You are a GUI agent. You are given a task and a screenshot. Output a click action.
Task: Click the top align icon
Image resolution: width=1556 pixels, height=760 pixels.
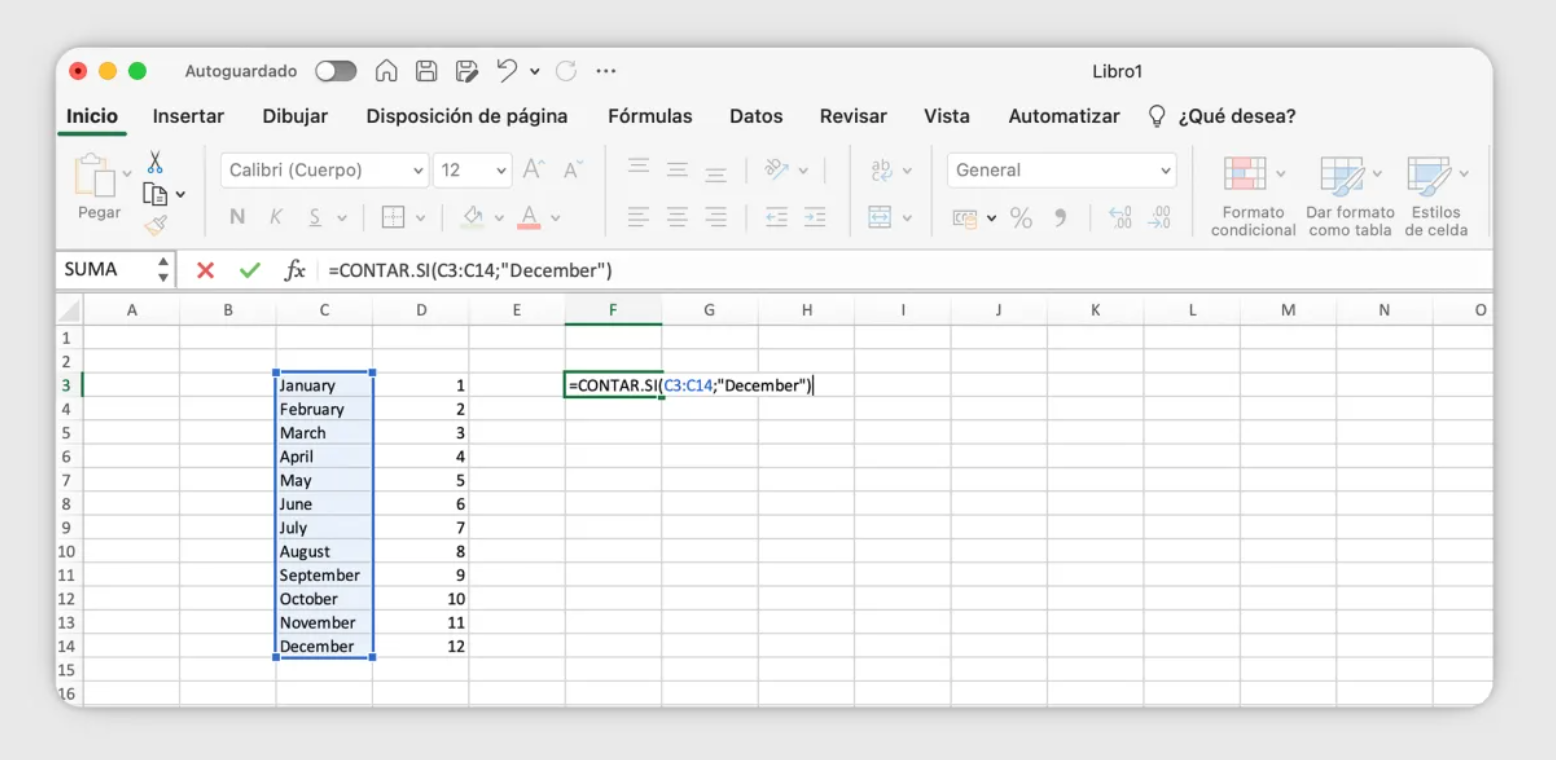[x=639, y=167]
